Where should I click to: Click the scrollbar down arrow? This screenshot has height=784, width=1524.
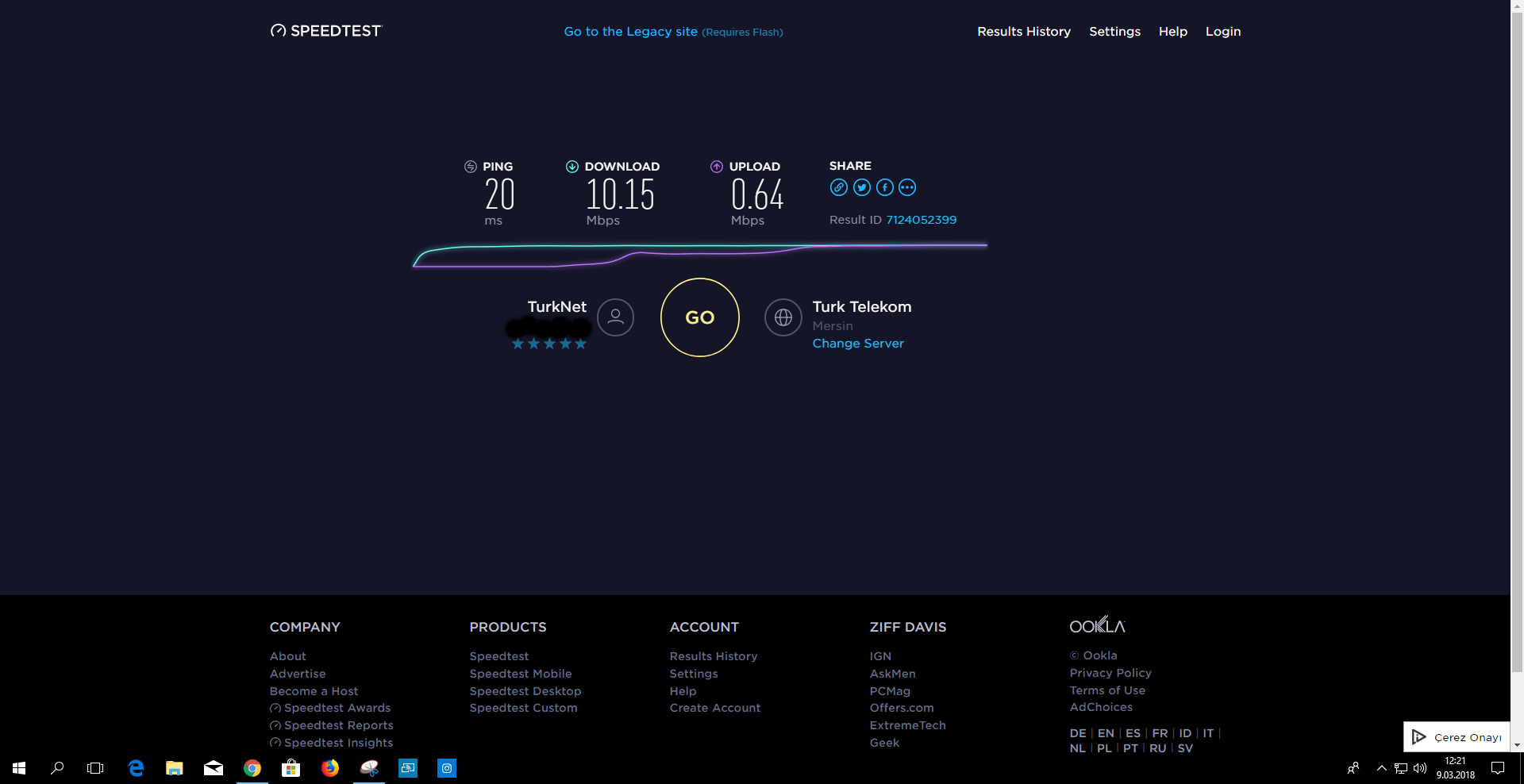click(1517, 746)
